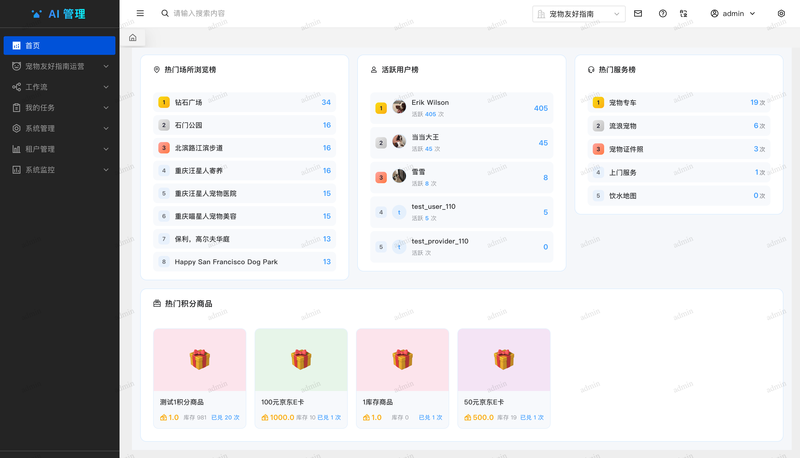The image size is (800, 458).
Task: Click Erik Wilson's avatar
Action: 399,107
